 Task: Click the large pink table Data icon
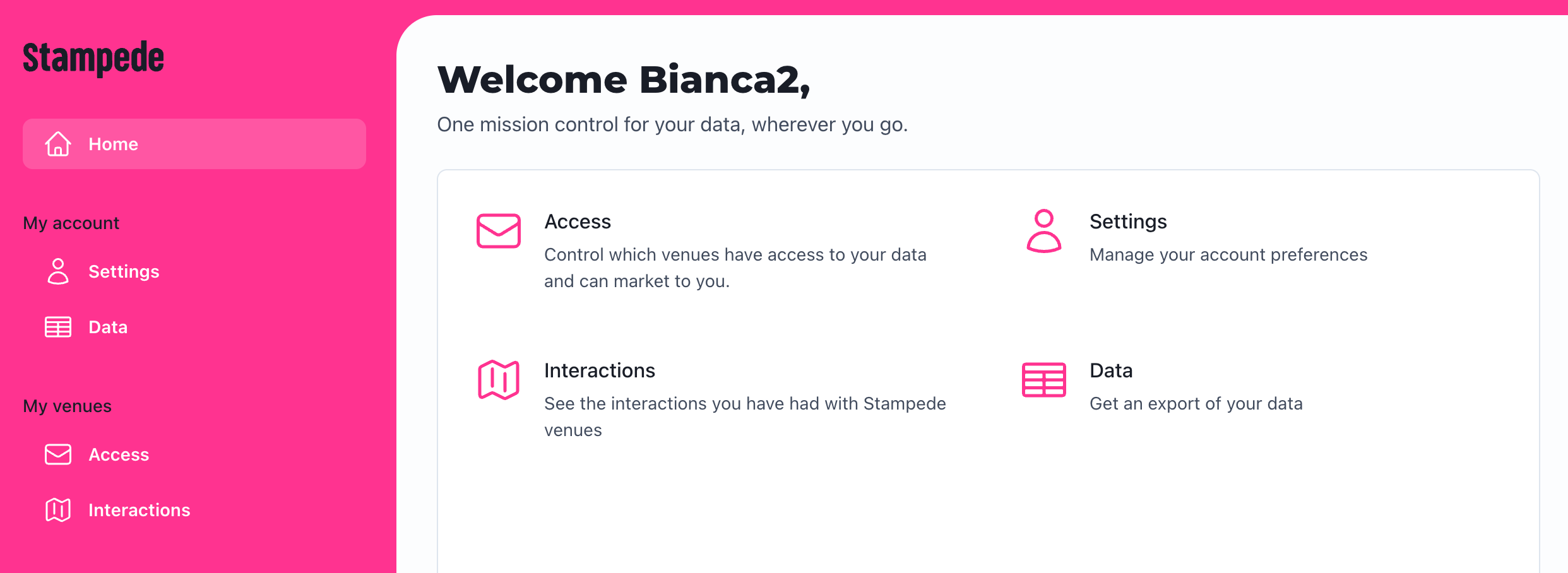click(x=1044, y=380)
